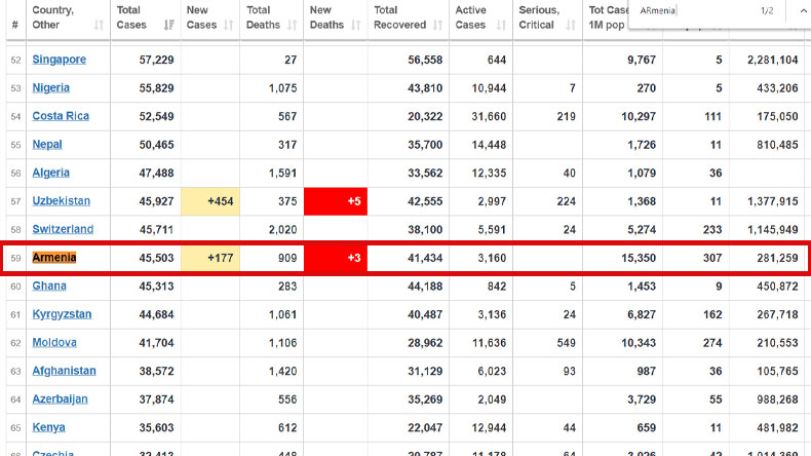Select Afghanistan total deaths 1,420
811x456 pixels.
[283, 371]
